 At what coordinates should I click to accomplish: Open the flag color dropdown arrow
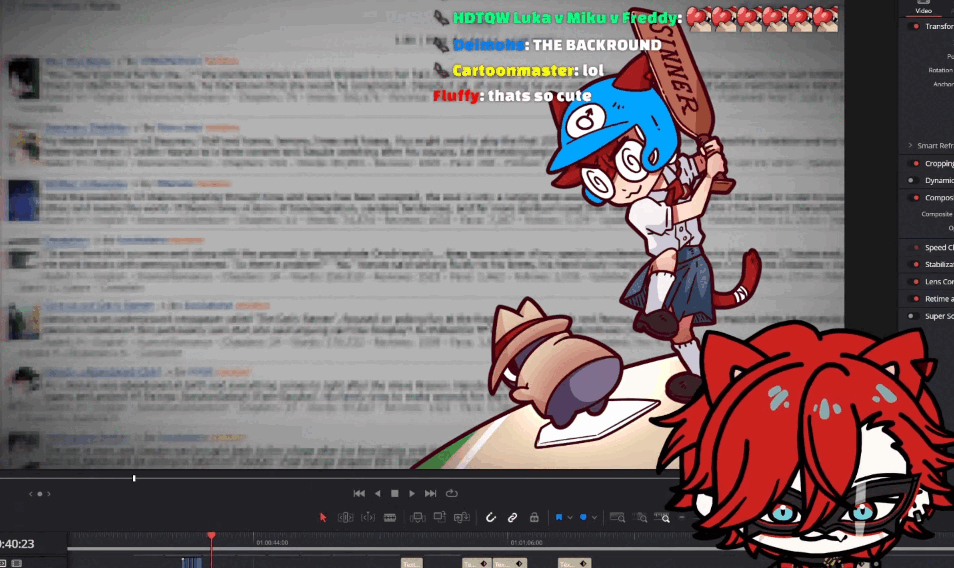(x=569, y=518)
